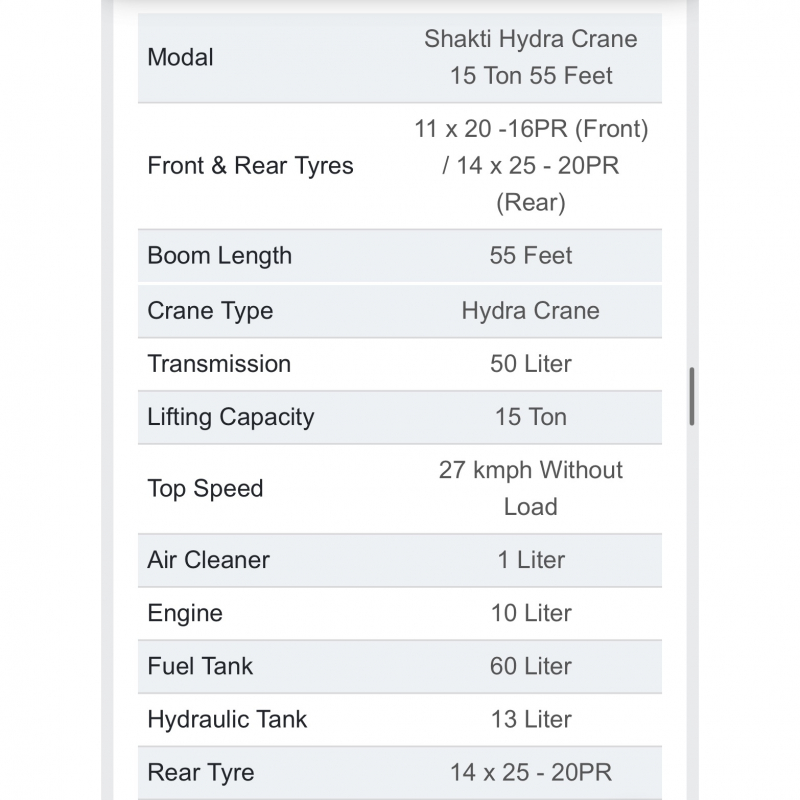The image size is (800, 800).
Task: Select the Hydra Crane value beside Crane Type
Action: 531,310
